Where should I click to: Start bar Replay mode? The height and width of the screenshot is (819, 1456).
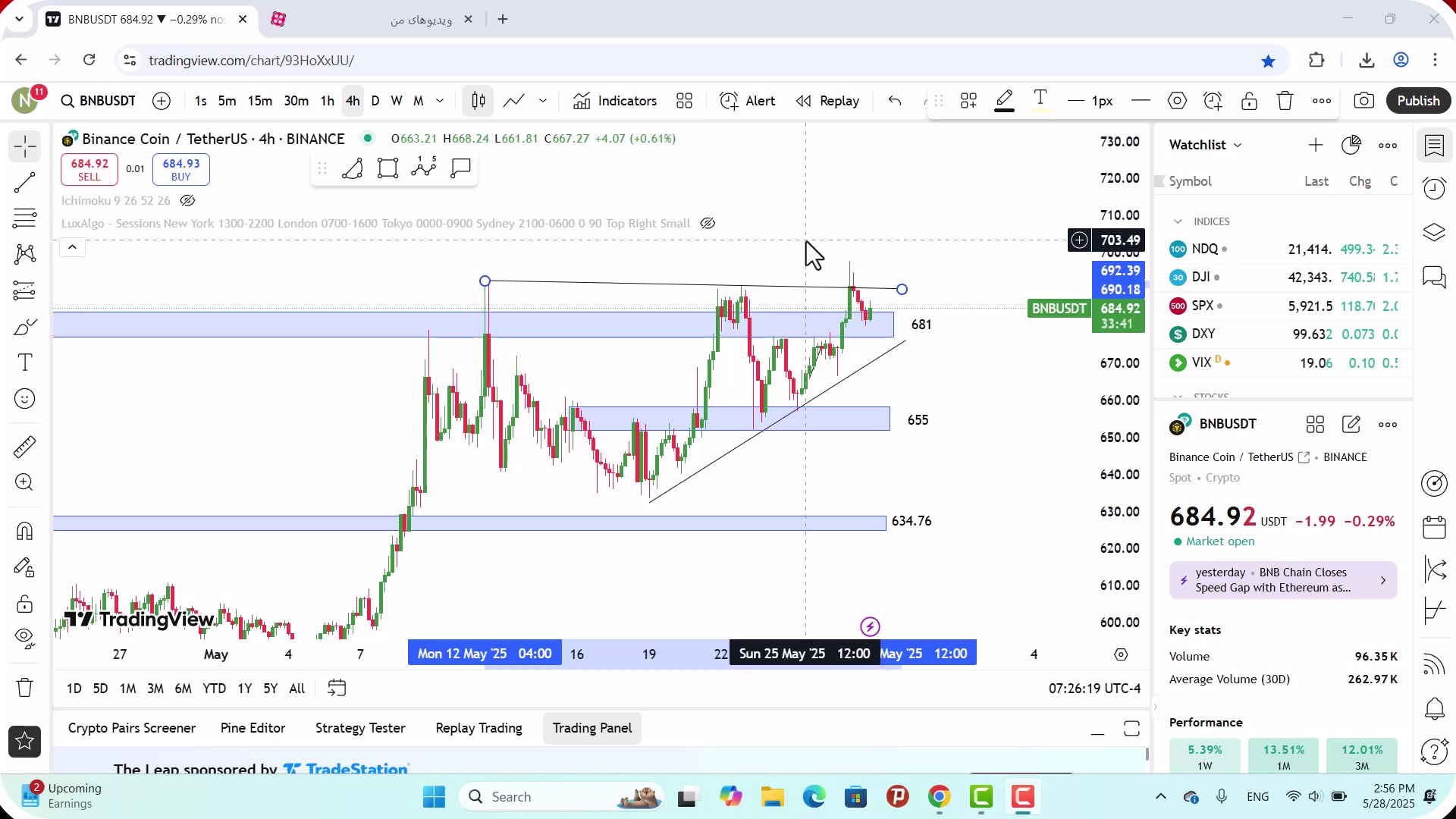827,101
